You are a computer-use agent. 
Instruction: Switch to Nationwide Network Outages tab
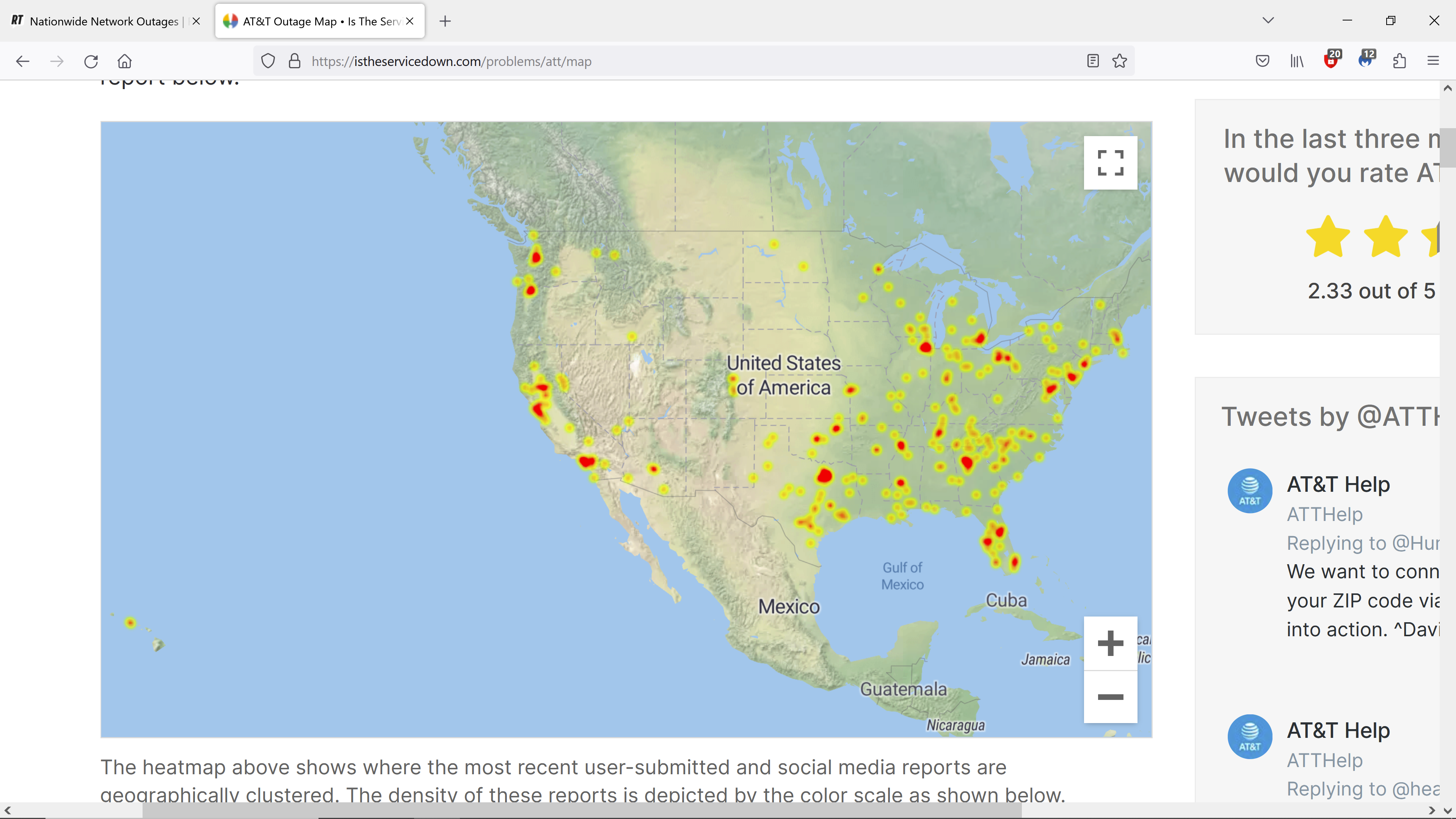tap(104, 22)
